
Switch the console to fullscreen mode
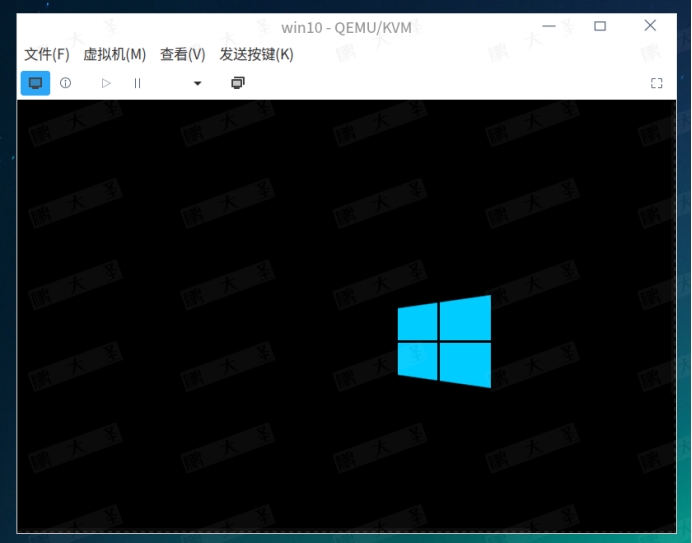(657, 83)
